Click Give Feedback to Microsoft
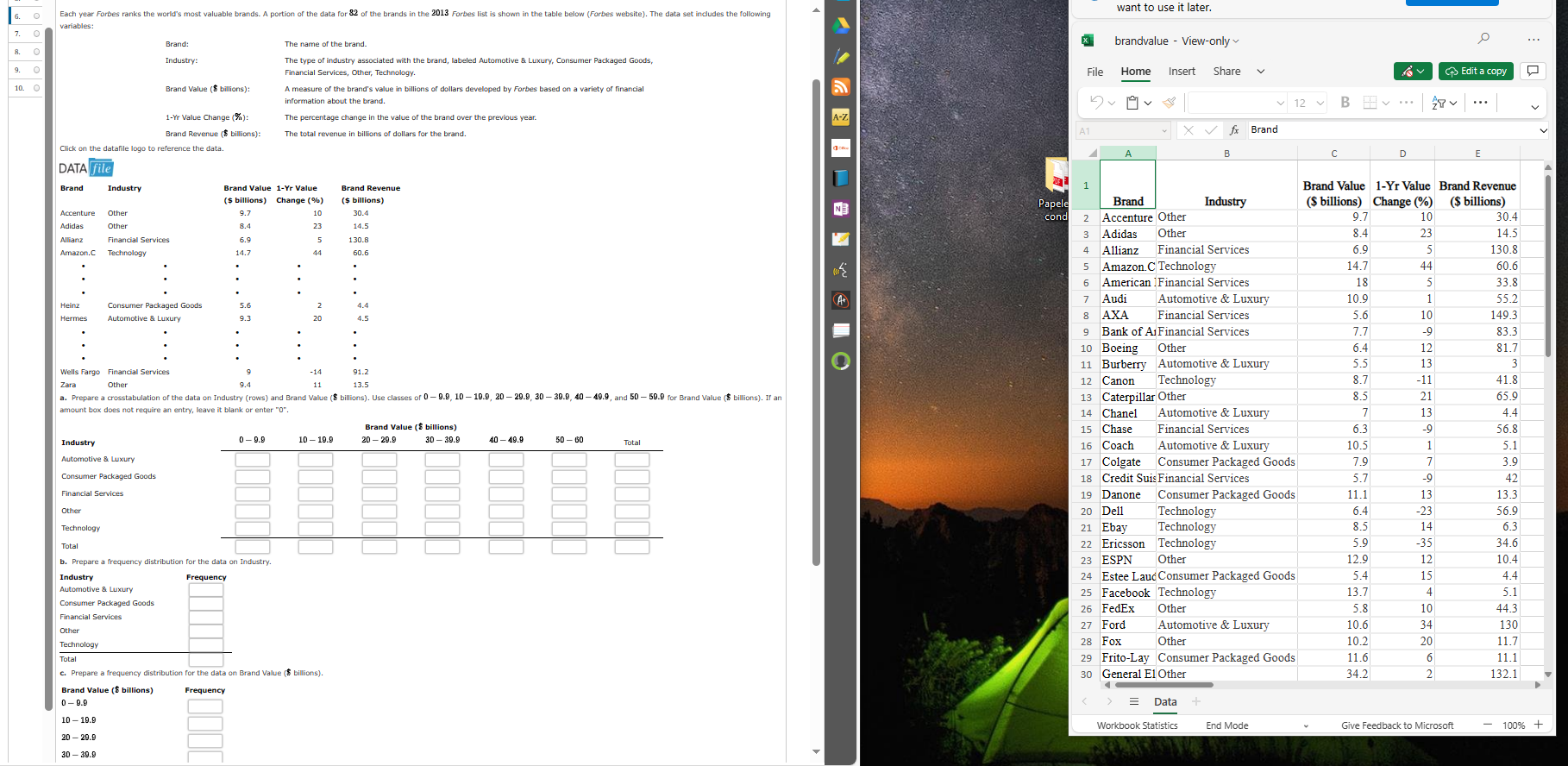Screen dimensions: 1568x766 [1397, 725]
